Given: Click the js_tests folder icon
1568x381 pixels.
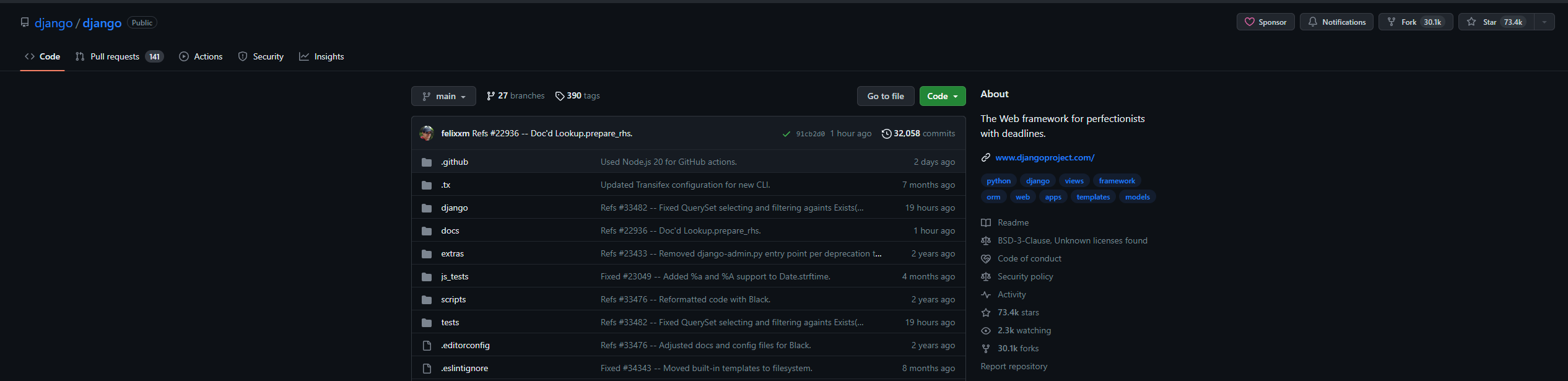Looking at the screenshot, I should 427,277.
